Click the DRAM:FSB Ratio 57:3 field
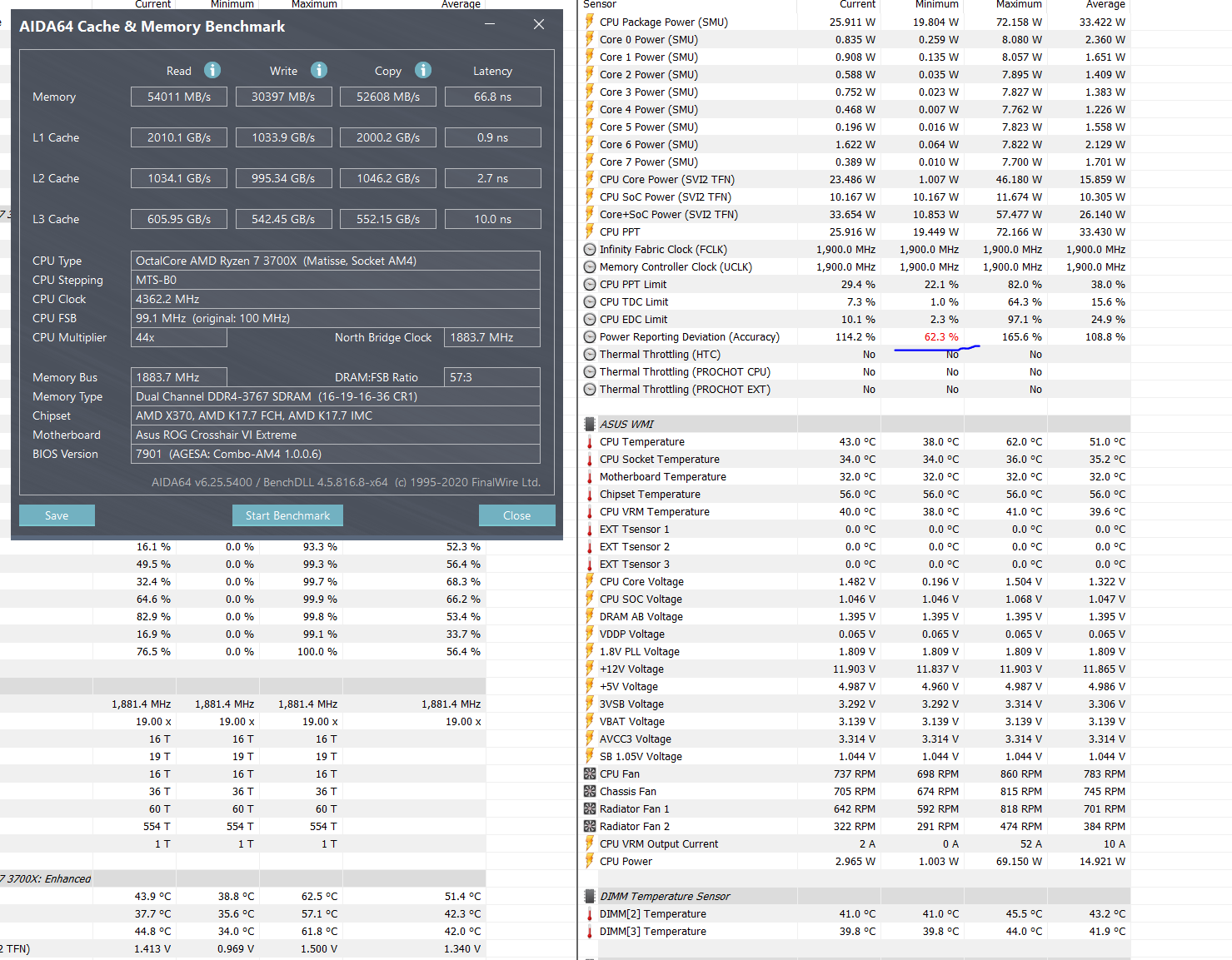This screenshot has height=960, width=1232. click(492, 377)
